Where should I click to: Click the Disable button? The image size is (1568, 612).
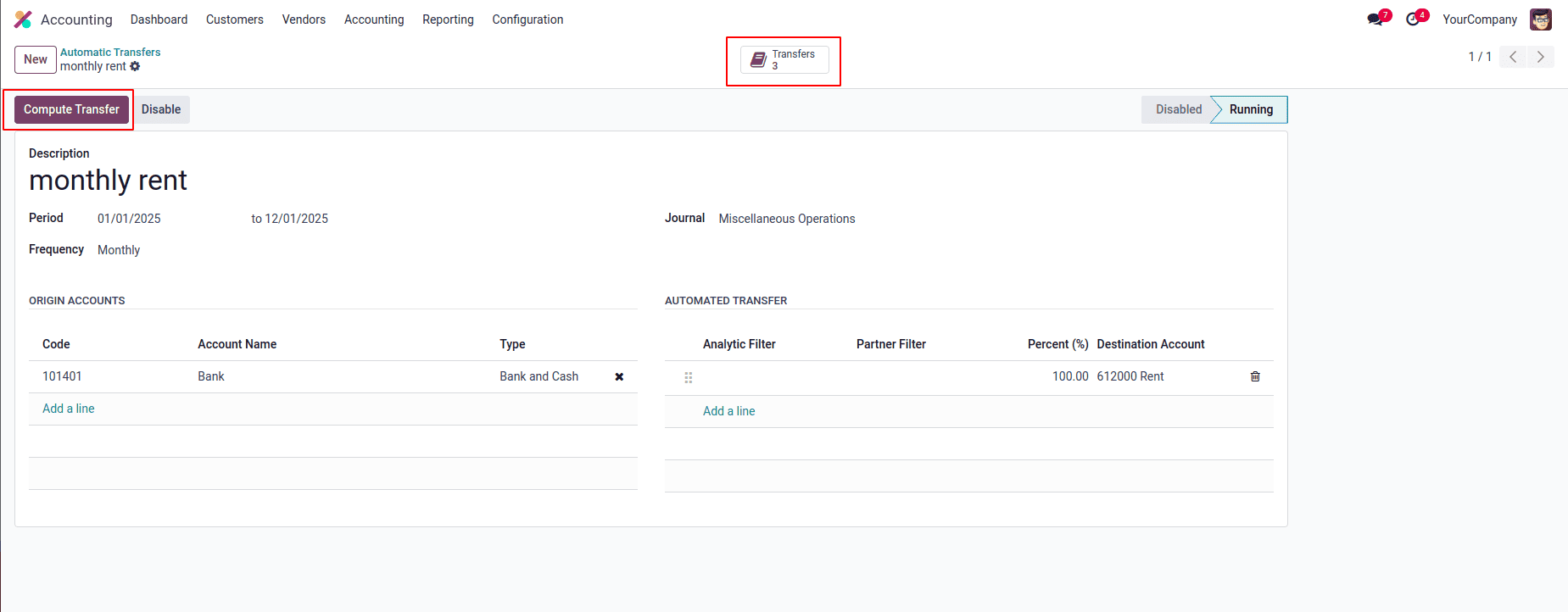(x=161, y=109)
